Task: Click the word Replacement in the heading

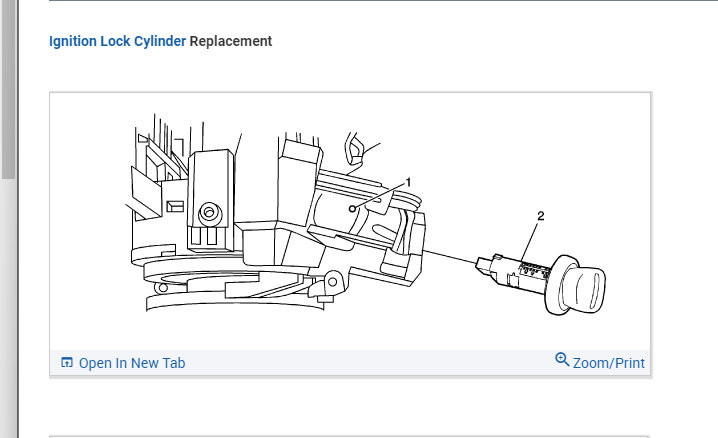Action: [x=231, y=41]
